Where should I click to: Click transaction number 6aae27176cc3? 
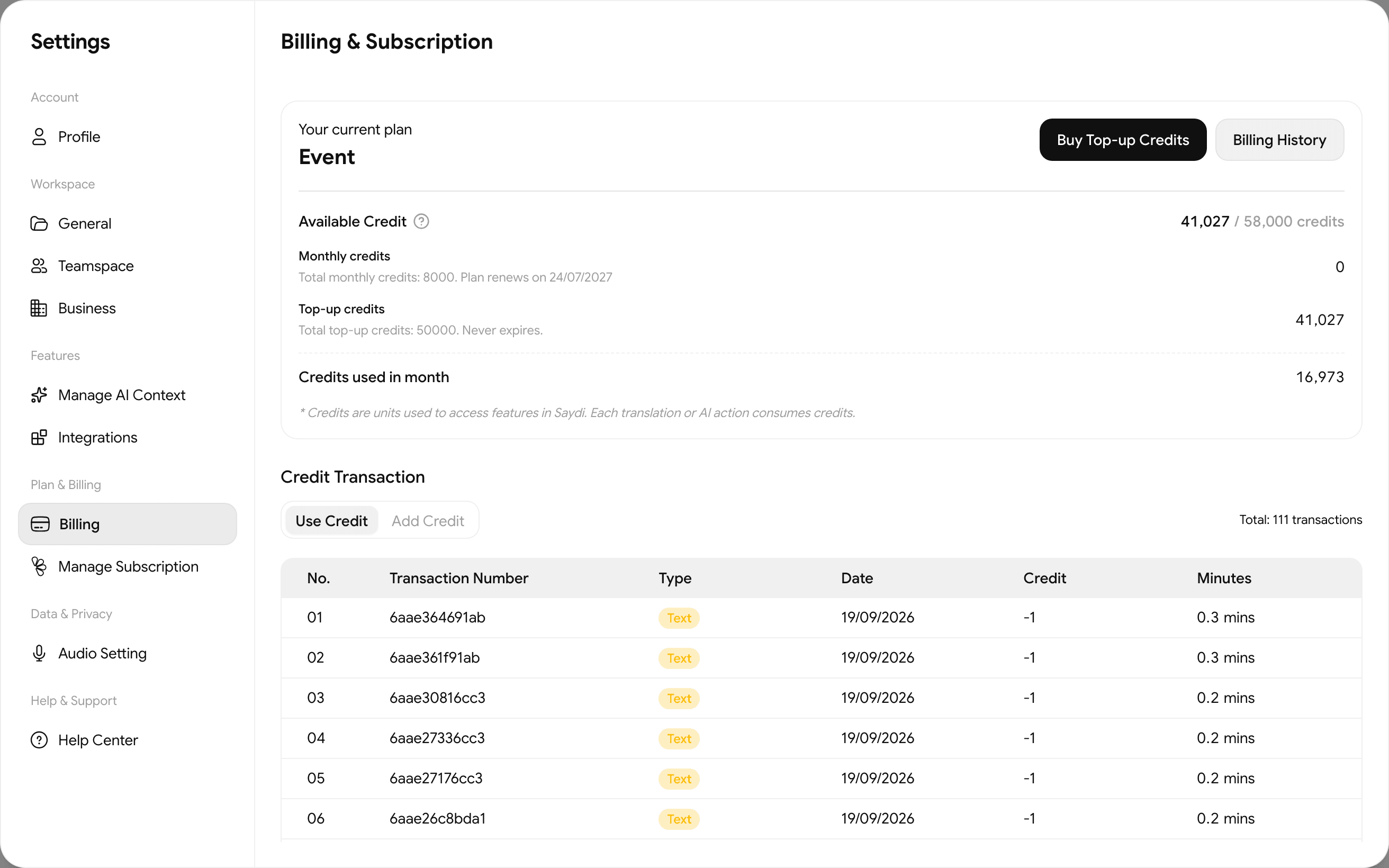tap(436, 778)
